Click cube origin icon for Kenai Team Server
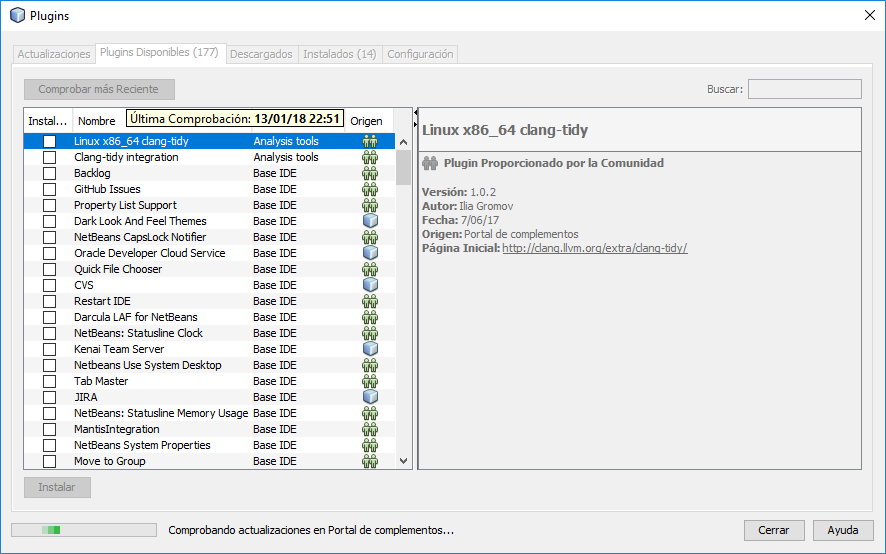The height and width of the screenshot is (554, 886). [x=370, y=349]
